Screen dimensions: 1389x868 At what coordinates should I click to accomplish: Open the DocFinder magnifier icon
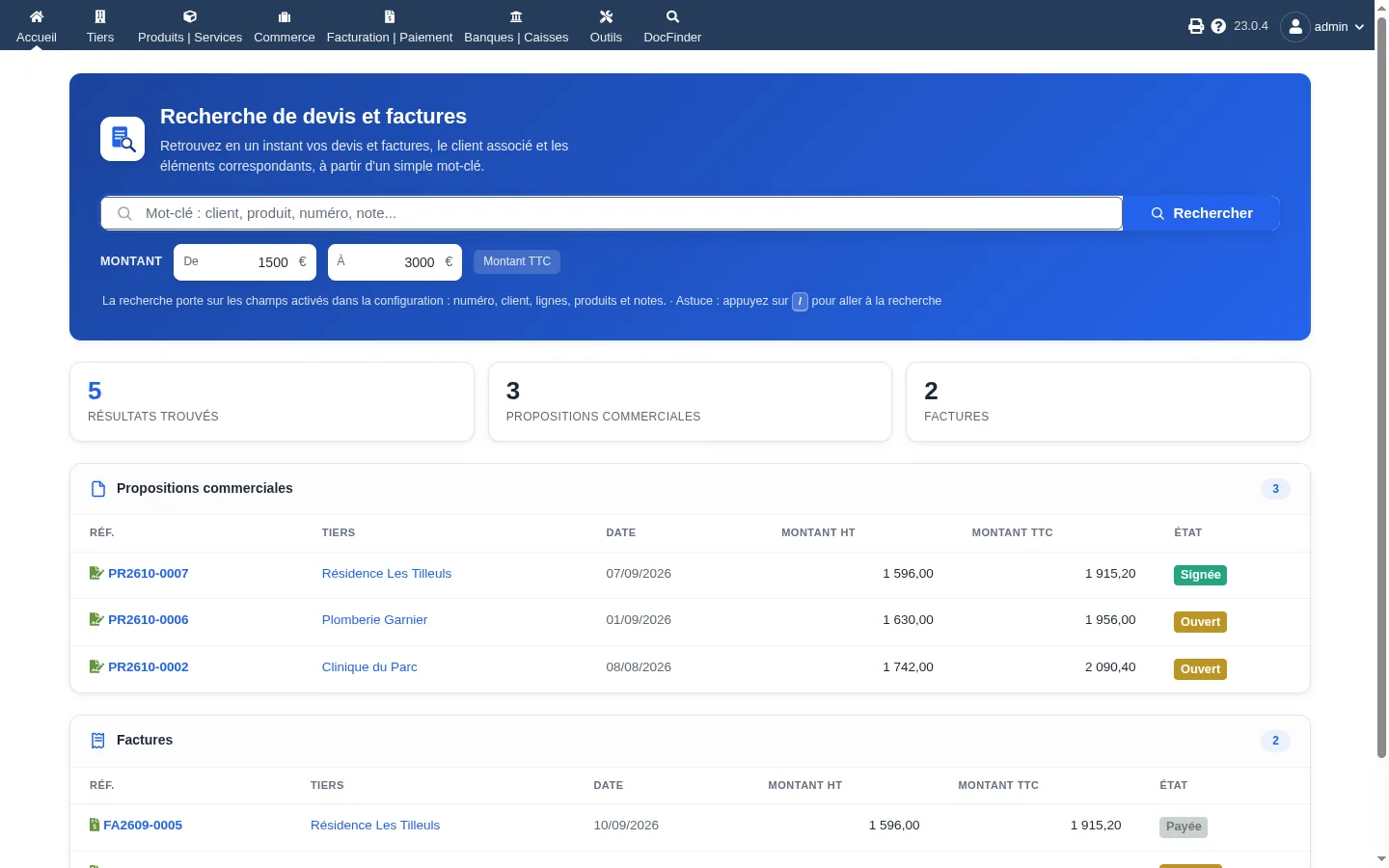[672, 16]
